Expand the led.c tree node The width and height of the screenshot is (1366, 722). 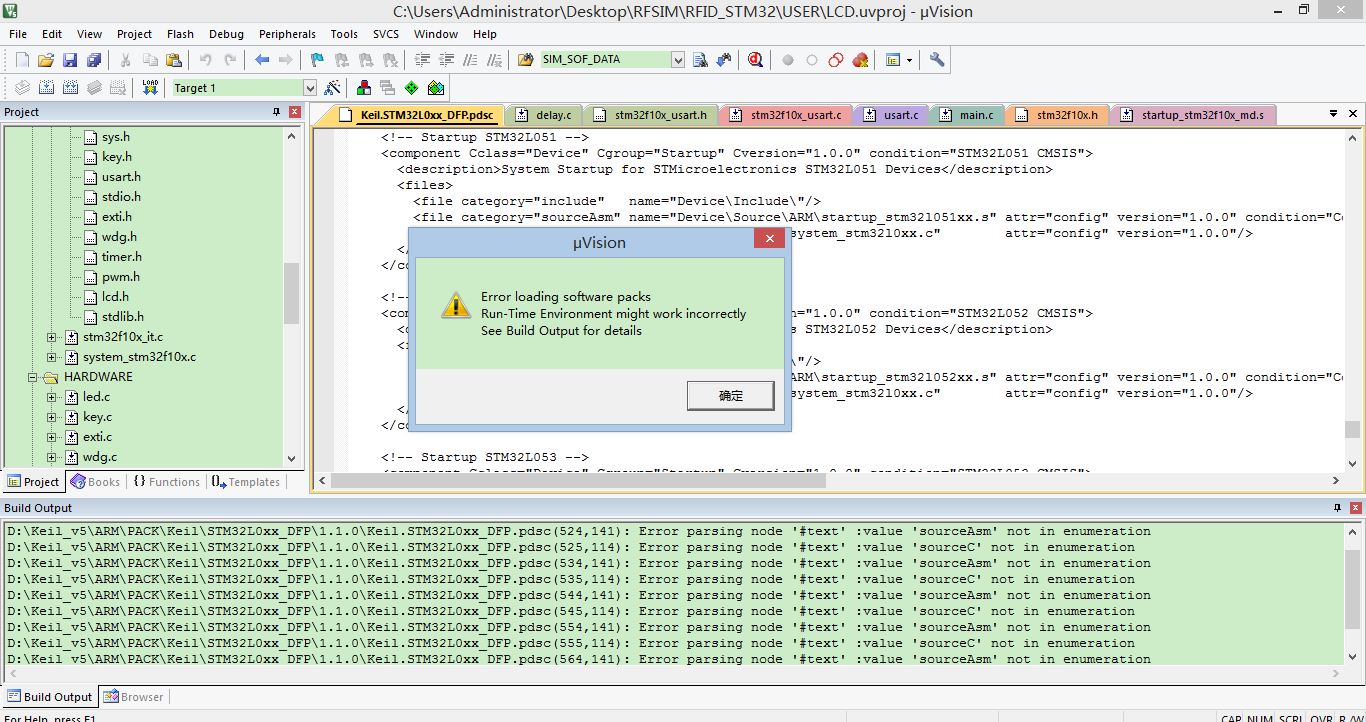tap(52, 397)
